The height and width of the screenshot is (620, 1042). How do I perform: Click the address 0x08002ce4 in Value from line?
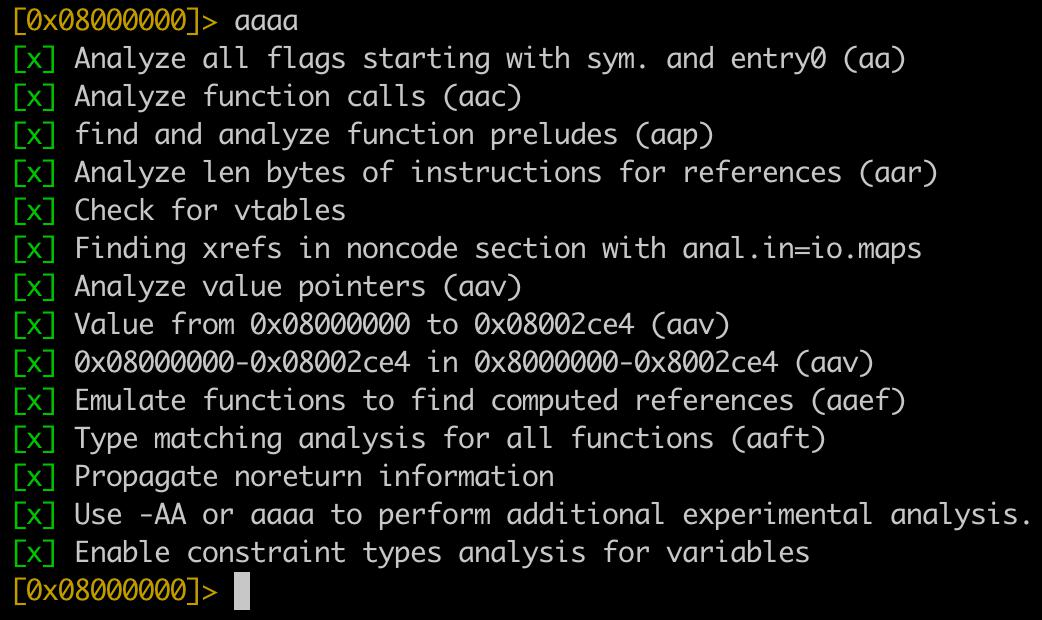554,325
